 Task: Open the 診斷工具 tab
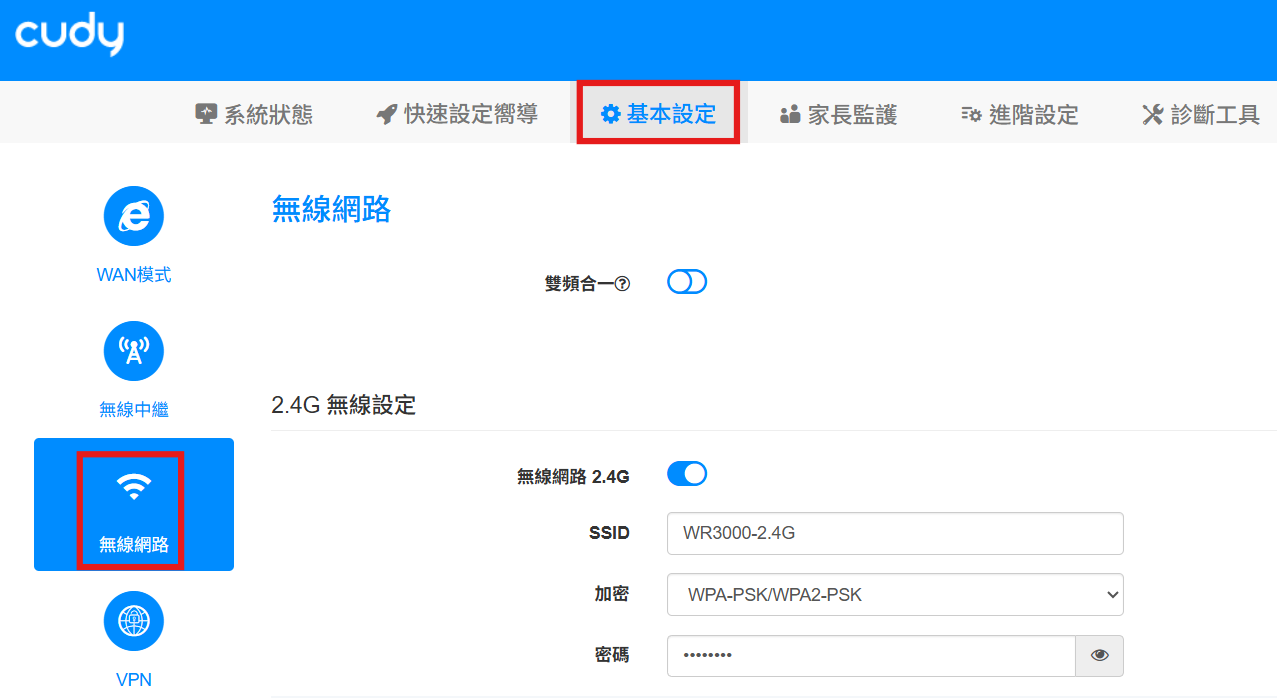click(x=1200, y=115)
